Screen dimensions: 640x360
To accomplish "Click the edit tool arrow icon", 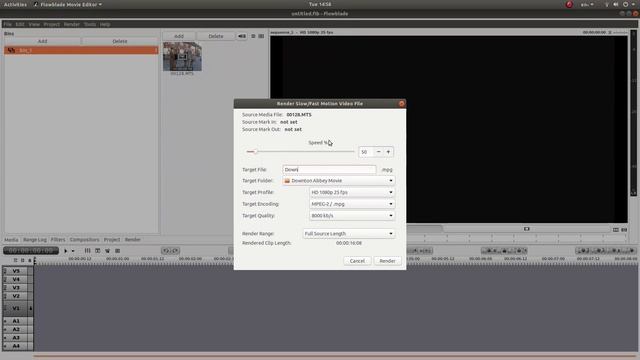I will point(65,251).
